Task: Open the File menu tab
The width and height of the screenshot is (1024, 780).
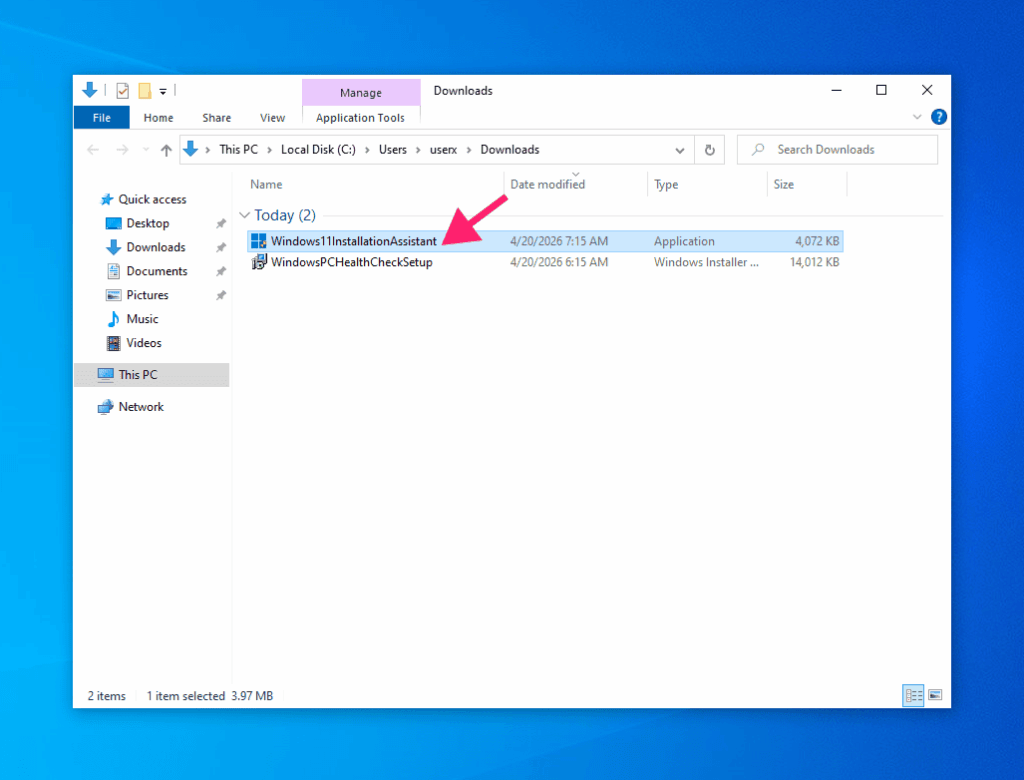Action: point(101,118)
